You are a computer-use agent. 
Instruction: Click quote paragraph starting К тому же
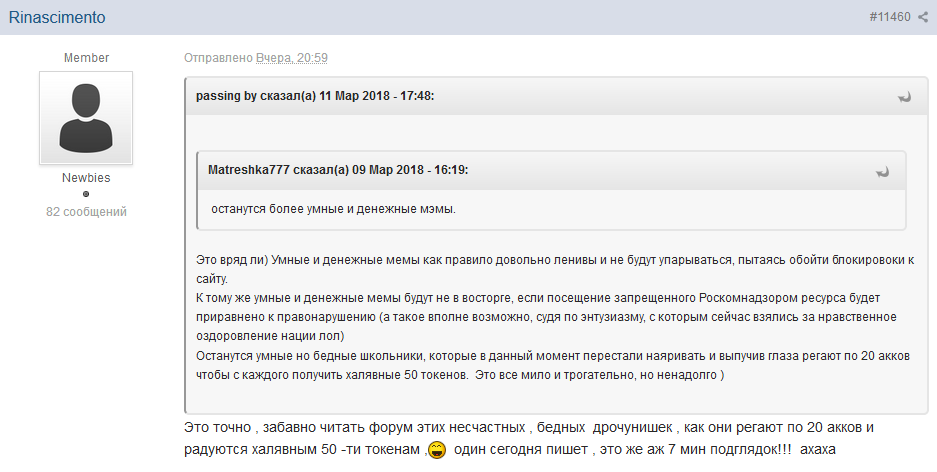[x=550, y=308]
